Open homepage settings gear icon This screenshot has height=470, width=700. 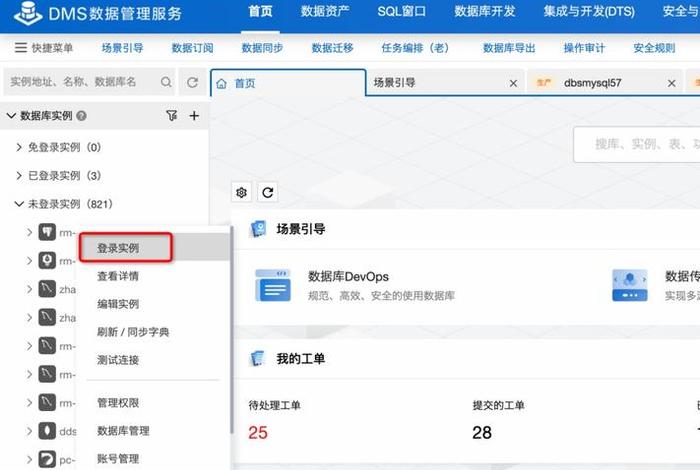pyautogui.click(x=242, y=192)
